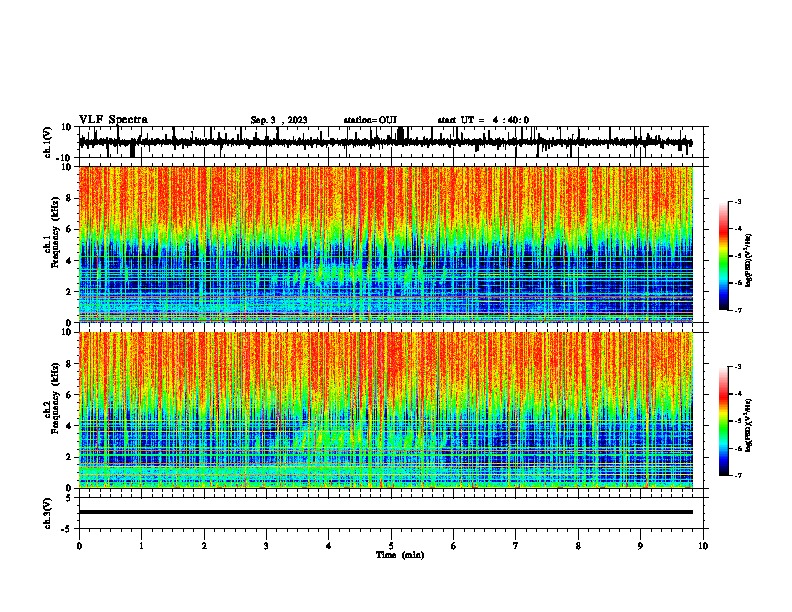
Task: Click the ch.2 color bar "-7" bottom label
Action: [738, 476]
